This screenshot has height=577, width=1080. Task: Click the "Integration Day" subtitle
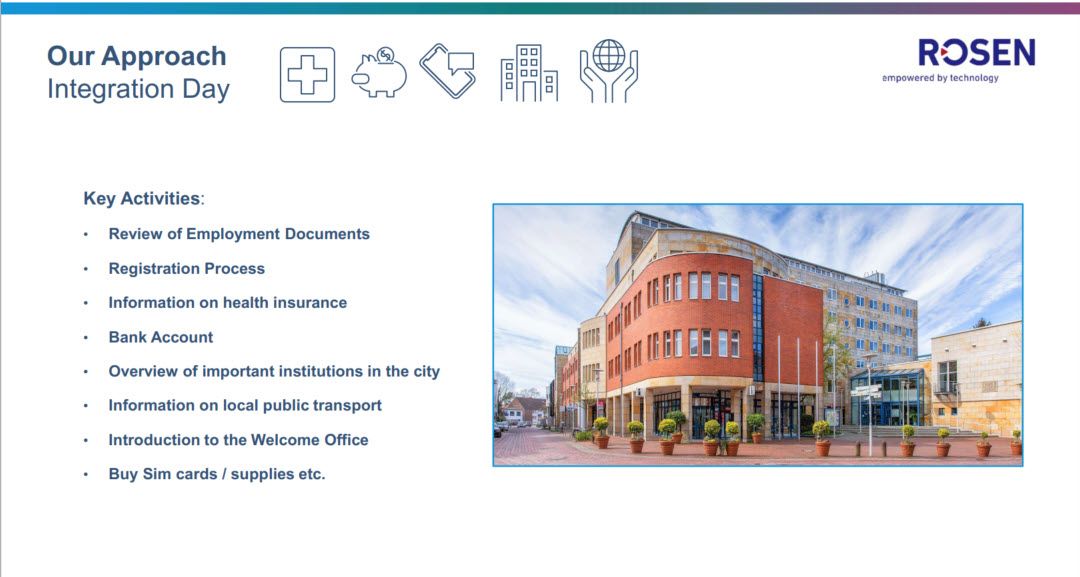coord(138,90)
